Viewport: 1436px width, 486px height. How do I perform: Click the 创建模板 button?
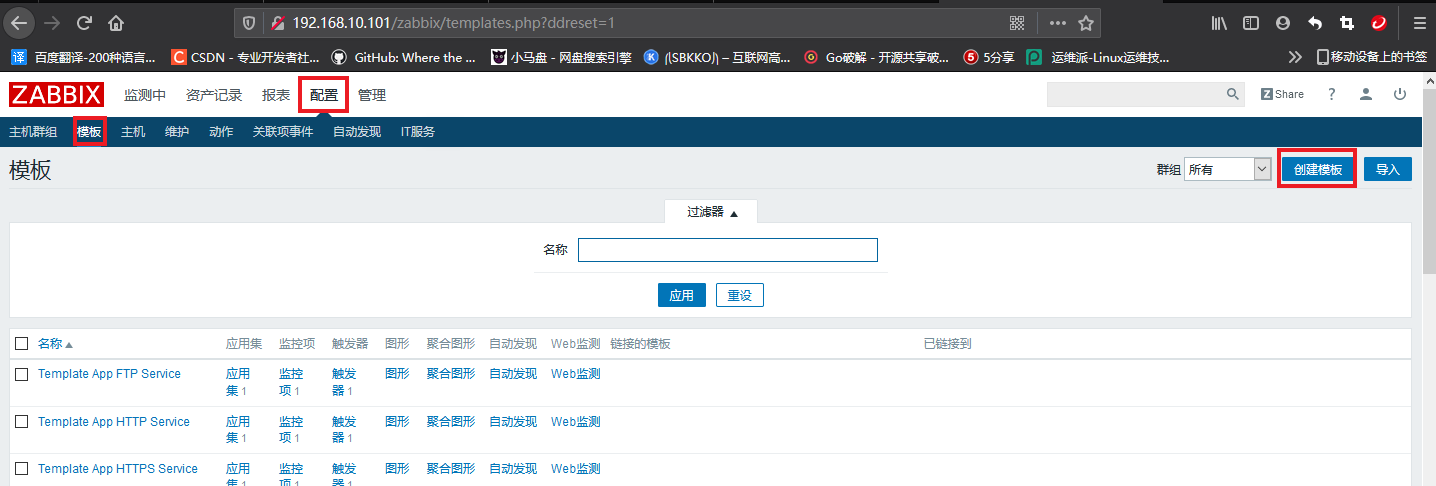click(1318, 169)
